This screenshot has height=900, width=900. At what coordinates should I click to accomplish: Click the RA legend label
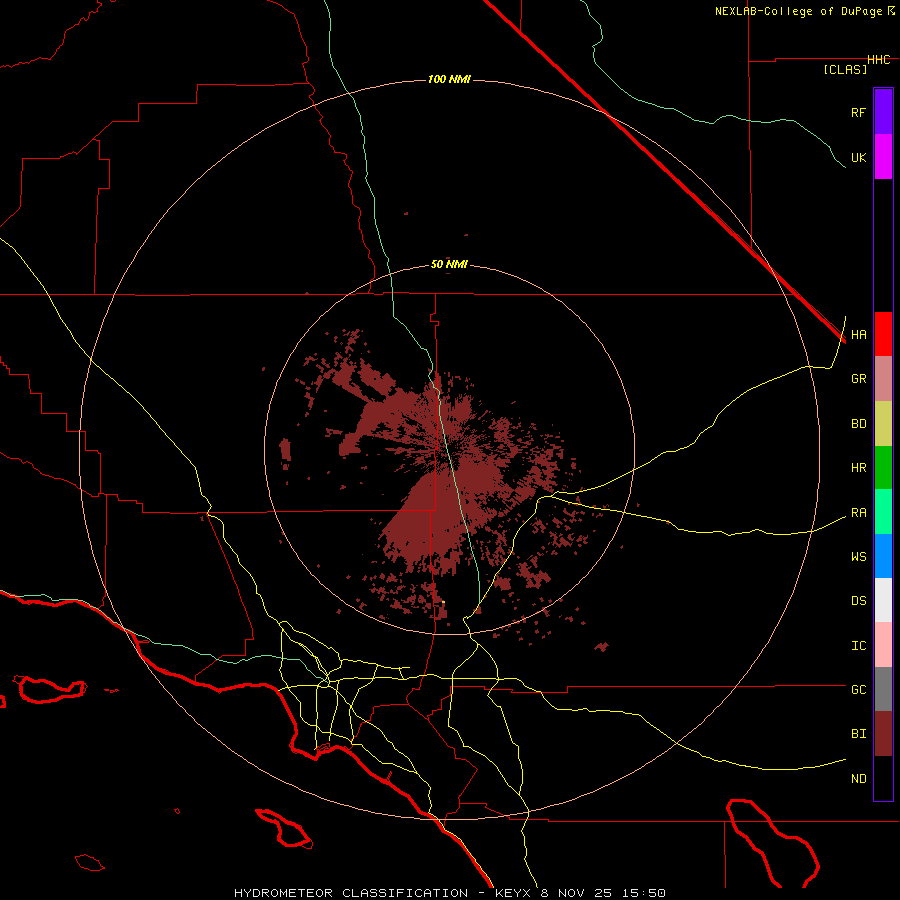pyautogui.click(x=858, y=513)
